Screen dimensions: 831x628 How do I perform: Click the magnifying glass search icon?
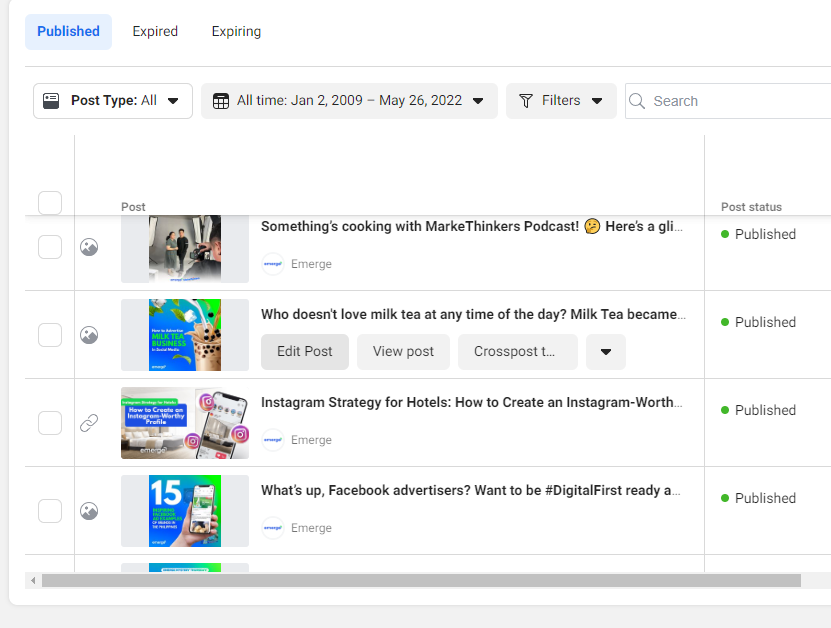pos(638,101)
